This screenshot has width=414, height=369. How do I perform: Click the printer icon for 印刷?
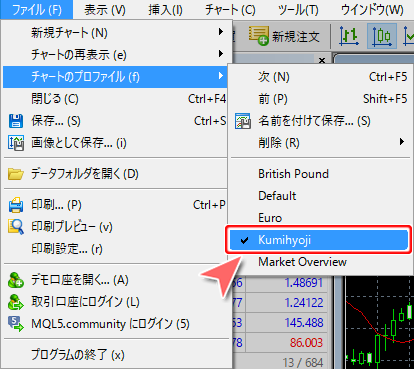click(x=16, y=205)
